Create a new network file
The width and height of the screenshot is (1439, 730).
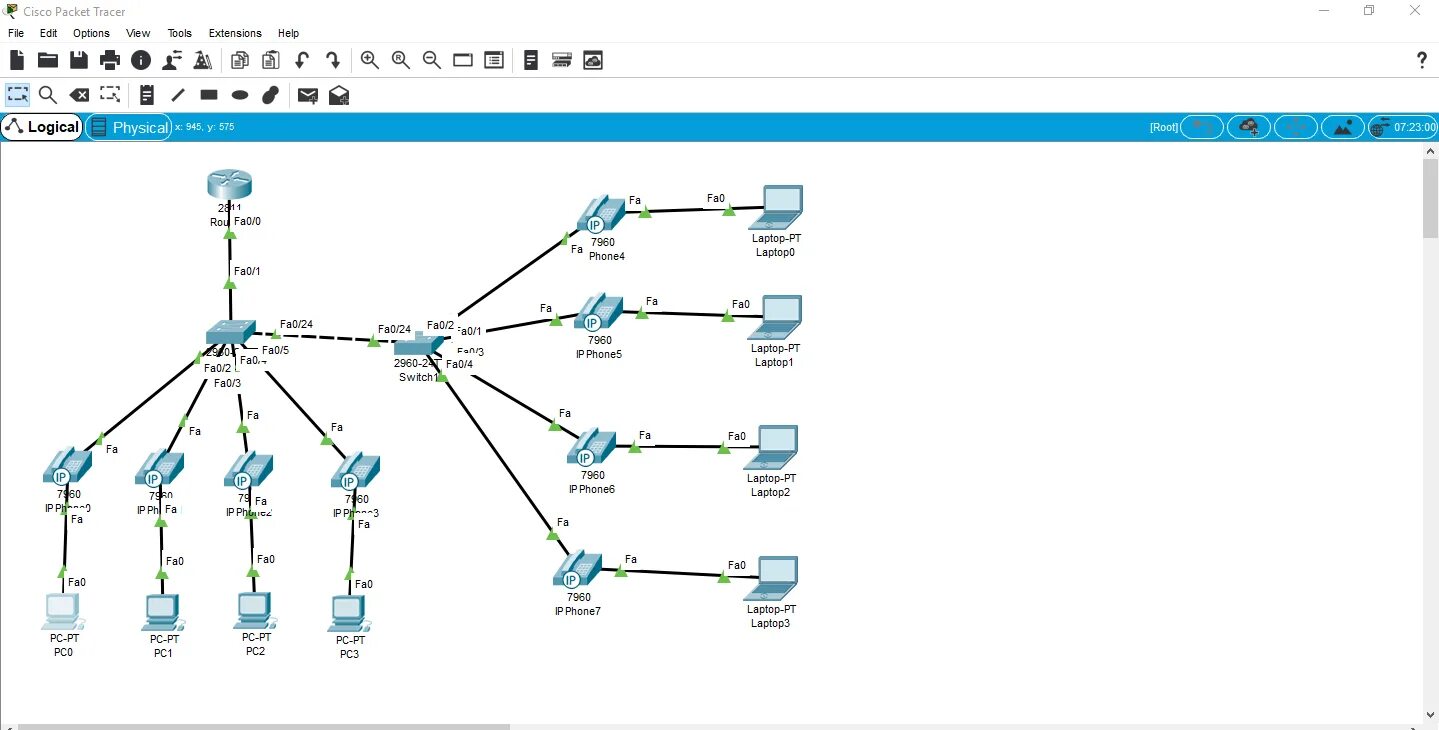pyautogui.click(x=17, y=61)
